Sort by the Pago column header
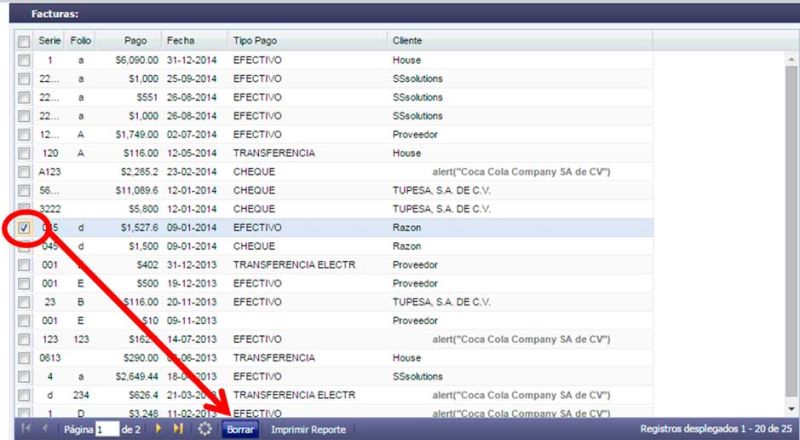 (135, 40)
